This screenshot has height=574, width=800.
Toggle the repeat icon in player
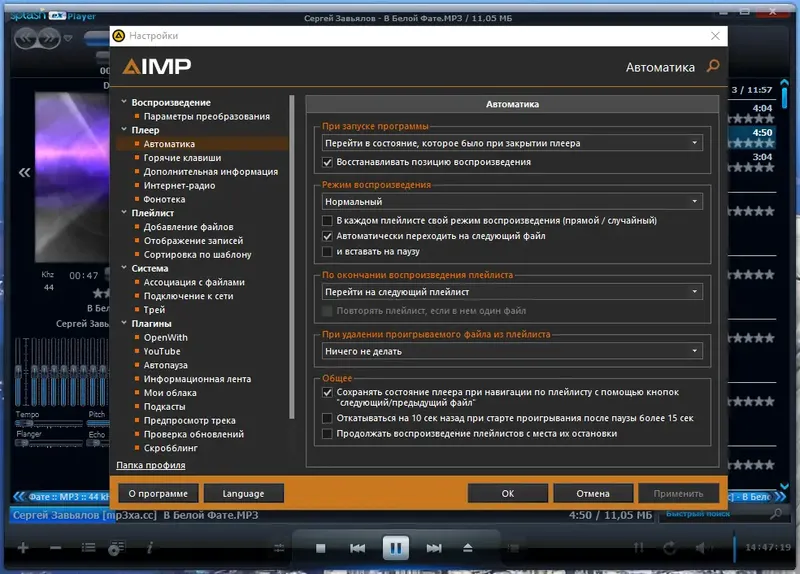pyautogui.click(x=669, y=548)
